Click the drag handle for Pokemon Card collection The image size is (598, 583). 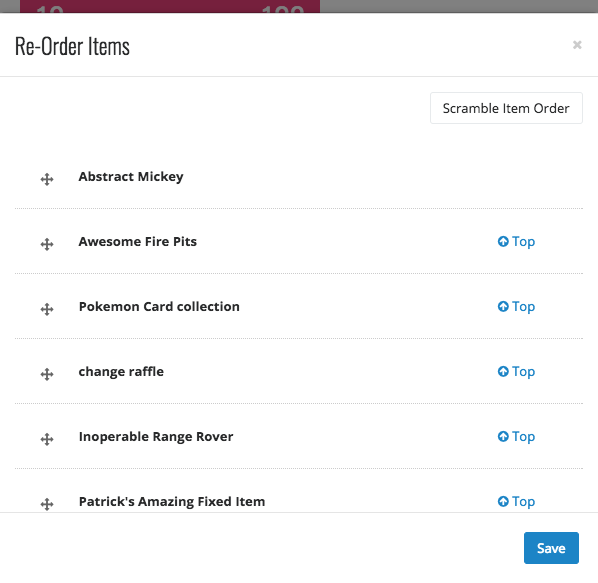(x=47, y=309)
